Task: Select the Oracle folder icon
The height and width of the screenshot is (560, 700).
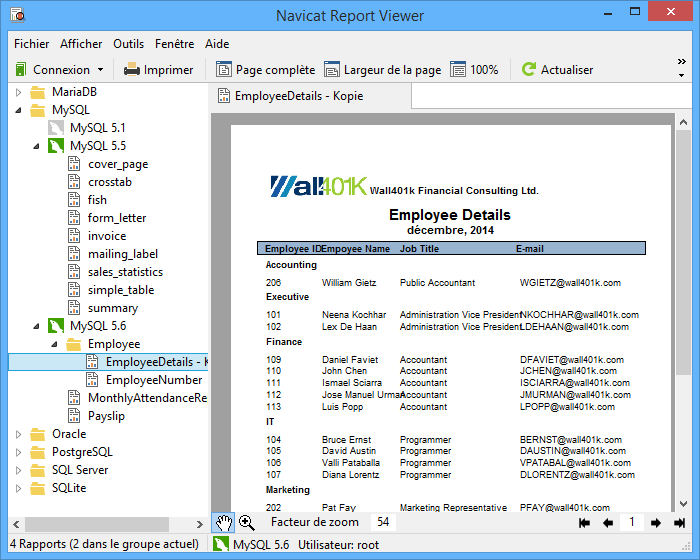Action: pyautogui.click(x=38, y=434)
